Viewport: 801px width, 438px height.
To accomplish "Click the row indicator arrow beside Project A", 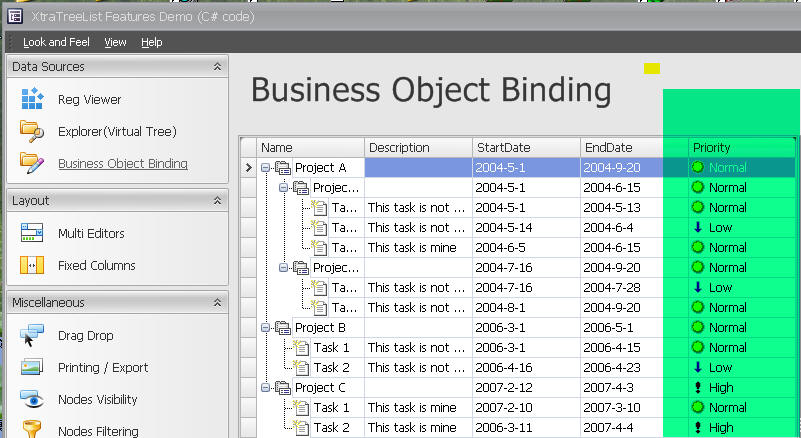I will coord(249,167).
